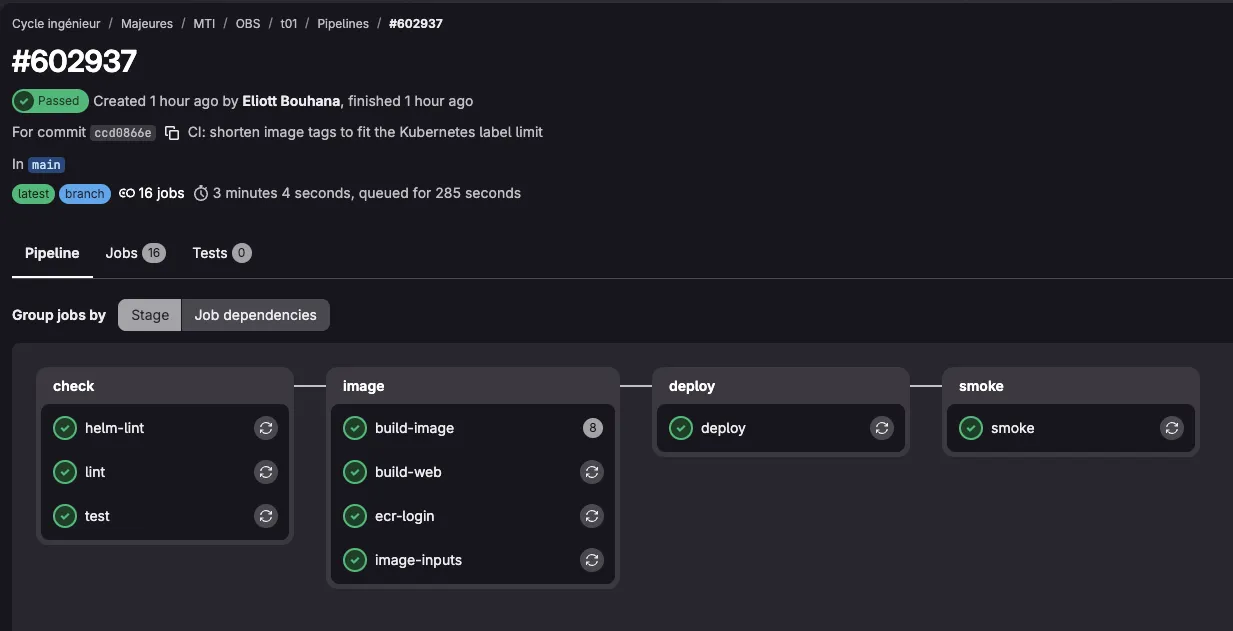
Task: Click helm-lint passed status icon
Action: pos(65,428)
